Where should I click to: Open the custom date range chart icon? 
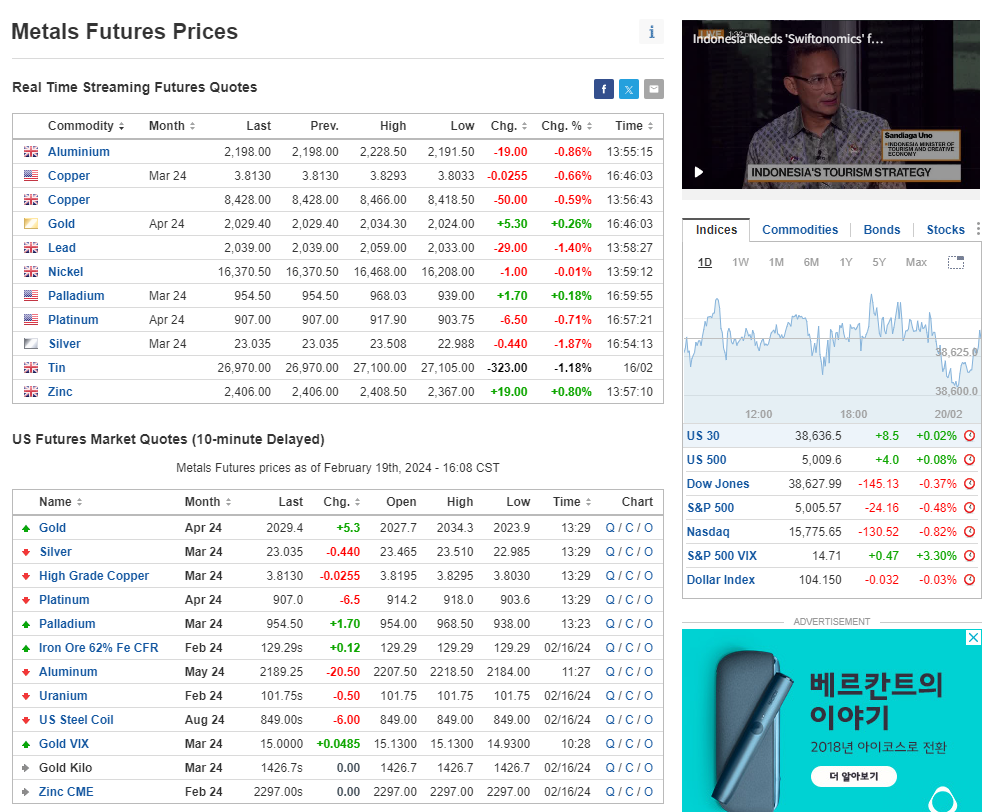point(956,262)
